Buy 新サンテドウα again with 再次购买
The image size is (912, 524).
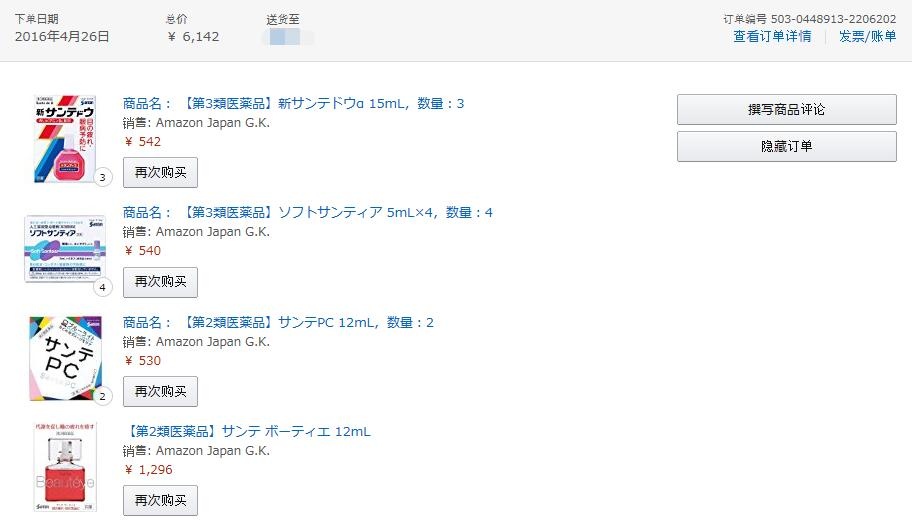[160, 172]
